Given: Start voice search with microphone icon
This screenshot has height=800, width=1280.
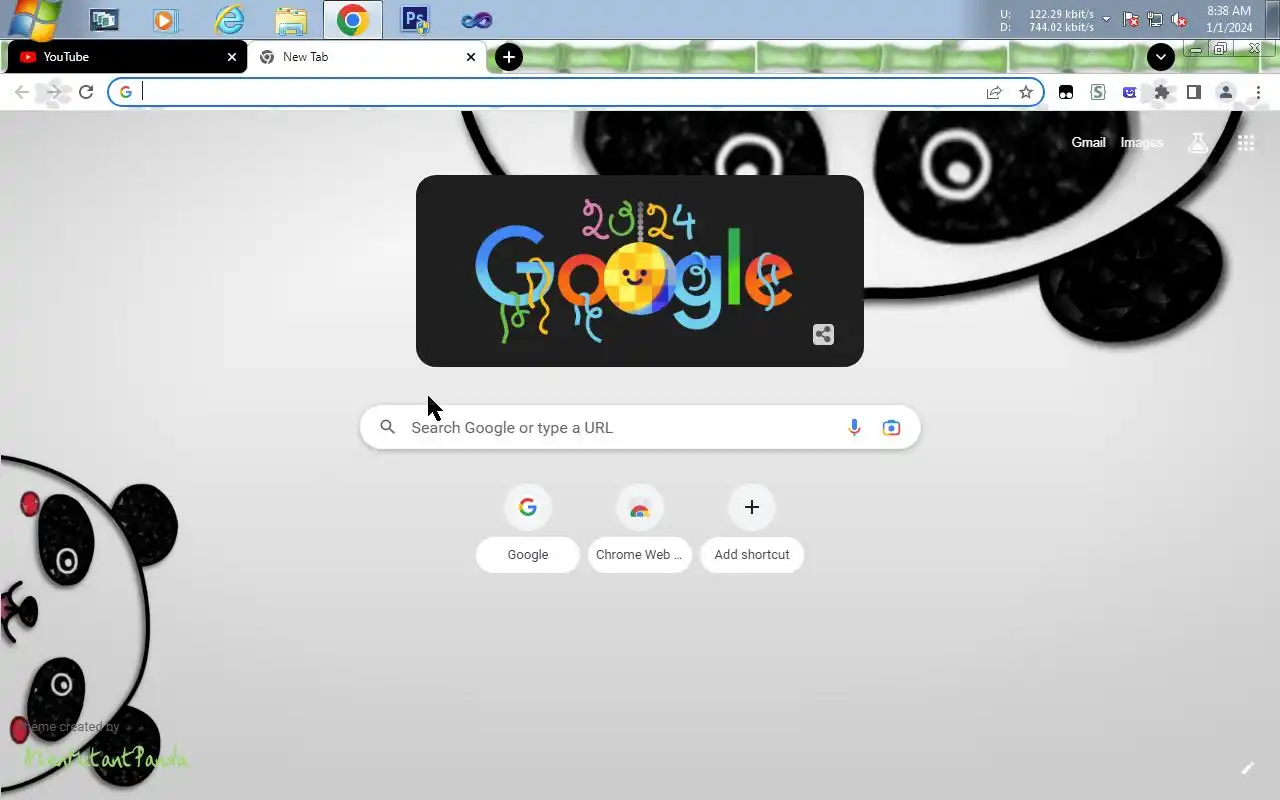Looking at the screenshot, I should click(854, 427).
